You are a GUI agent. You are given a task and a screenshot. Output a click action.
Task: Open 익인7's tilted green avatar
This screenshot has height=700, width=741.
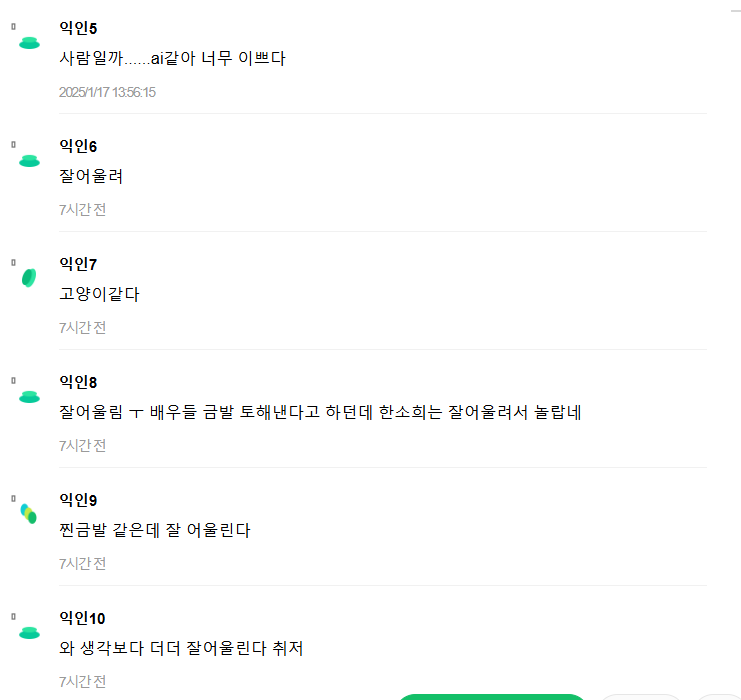click(29, 277)
